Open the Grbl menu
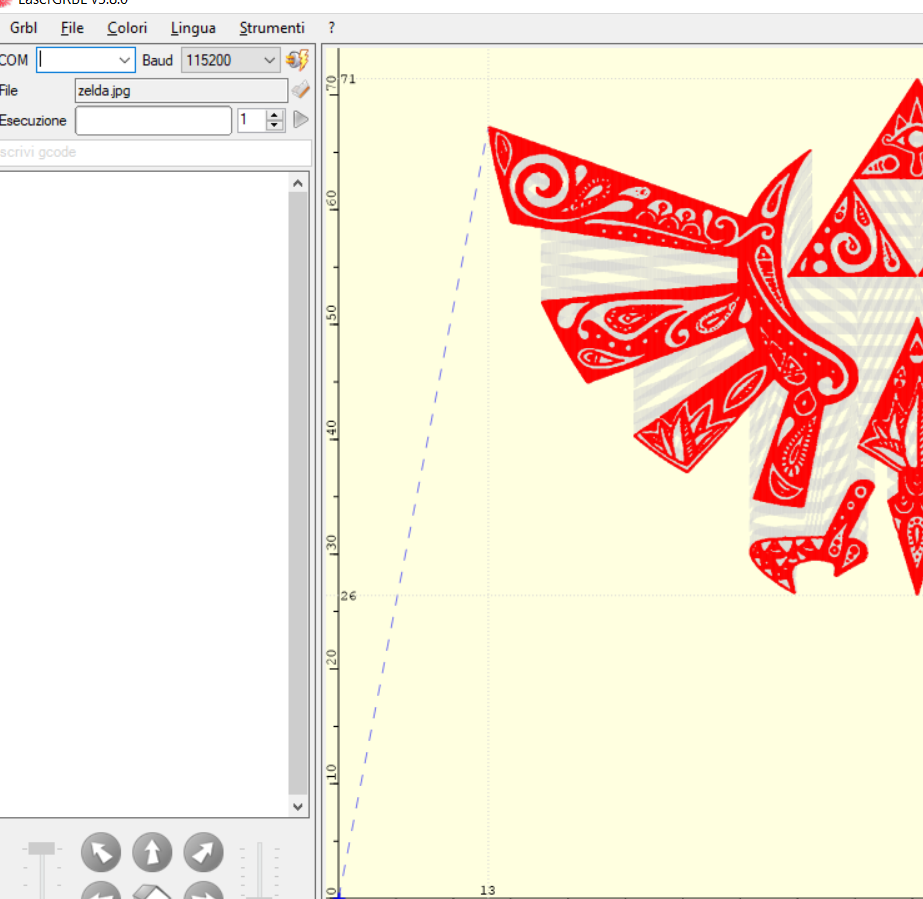This screenshot has height=899, width=923. pyautogui.click(x=24, y=28)
